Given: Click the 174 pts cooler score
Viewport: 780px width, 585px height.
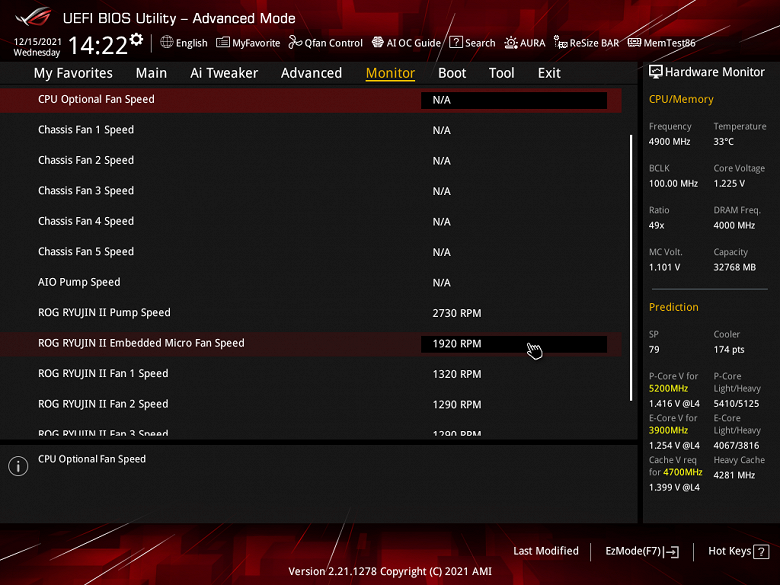Looking at the screenshot, I should click(729, 350).
